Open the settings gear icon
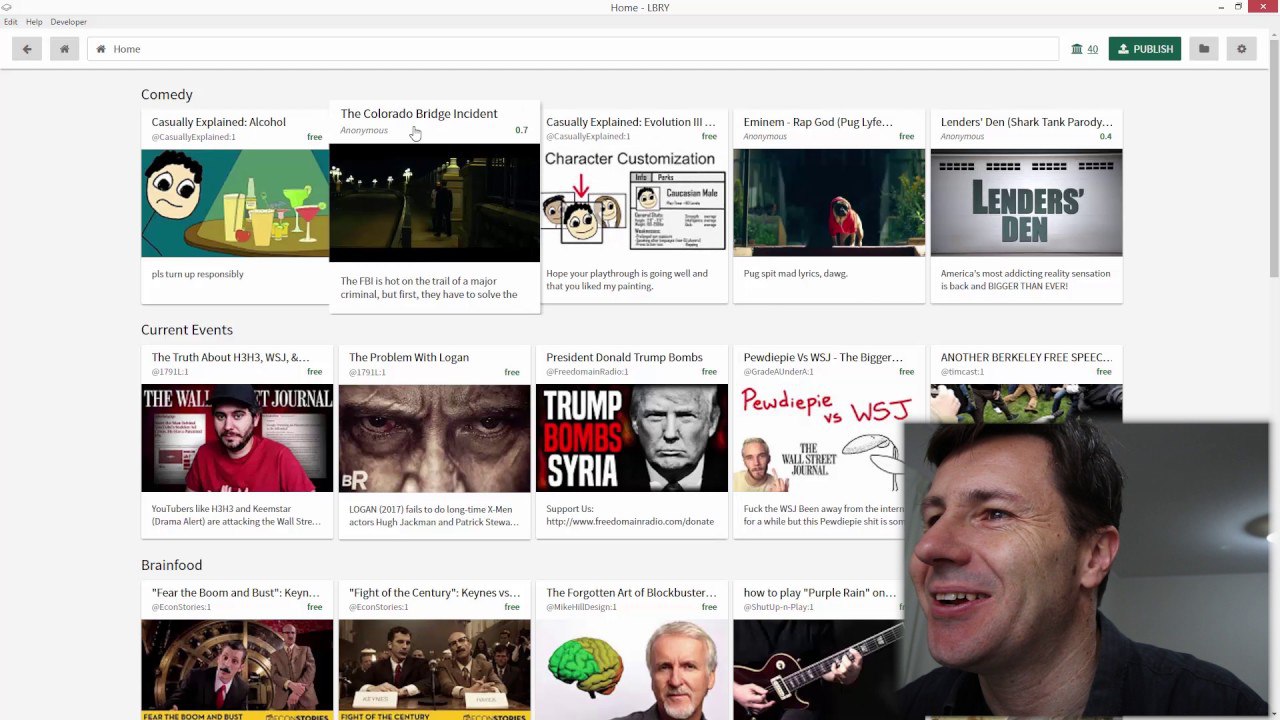Viewport: 1280px width, 720px height. coord(1241,49)
